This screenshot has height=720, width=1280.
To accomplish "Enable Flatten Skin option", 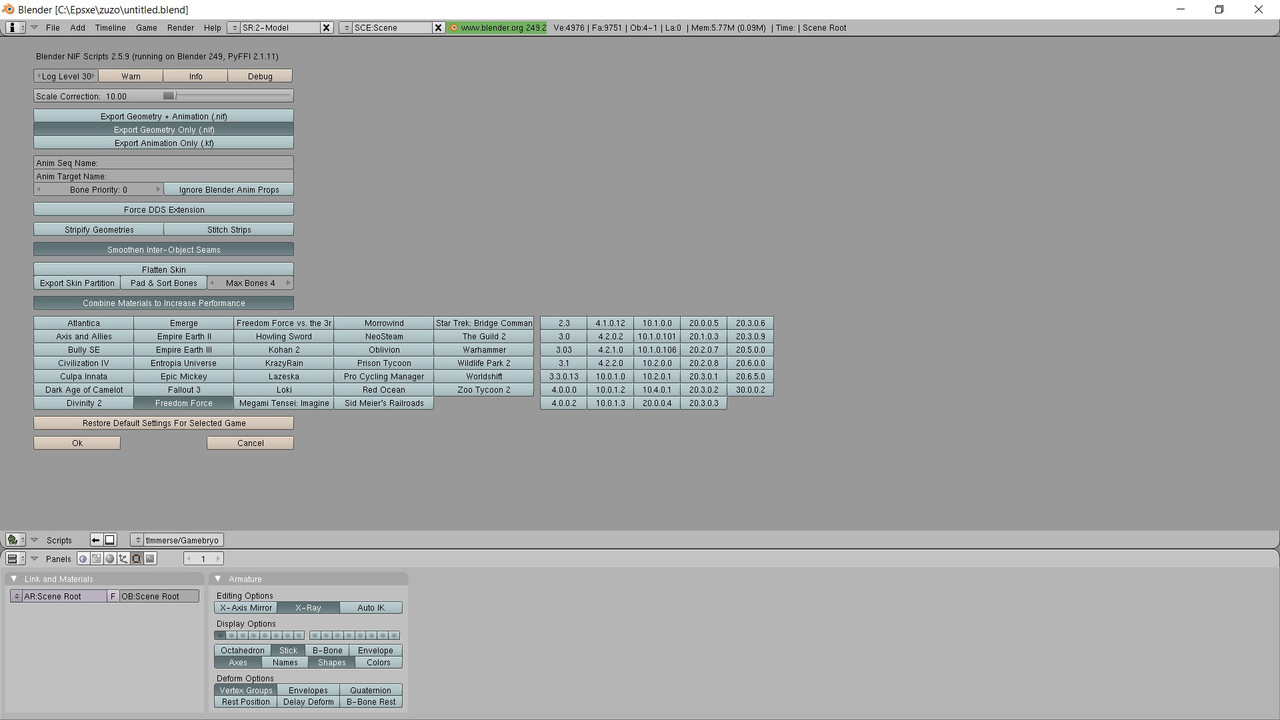I will click(x=164, y=270).
